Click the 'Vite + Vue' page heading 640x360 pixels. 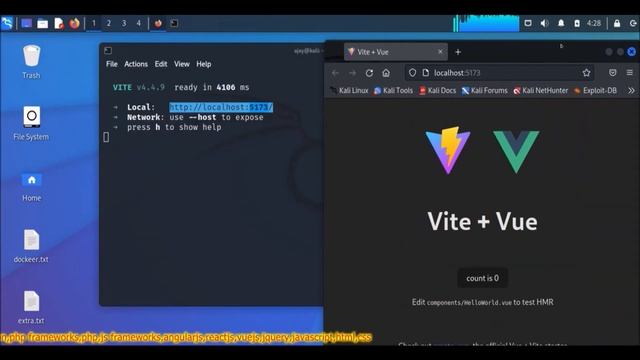(x=482, y=222)
